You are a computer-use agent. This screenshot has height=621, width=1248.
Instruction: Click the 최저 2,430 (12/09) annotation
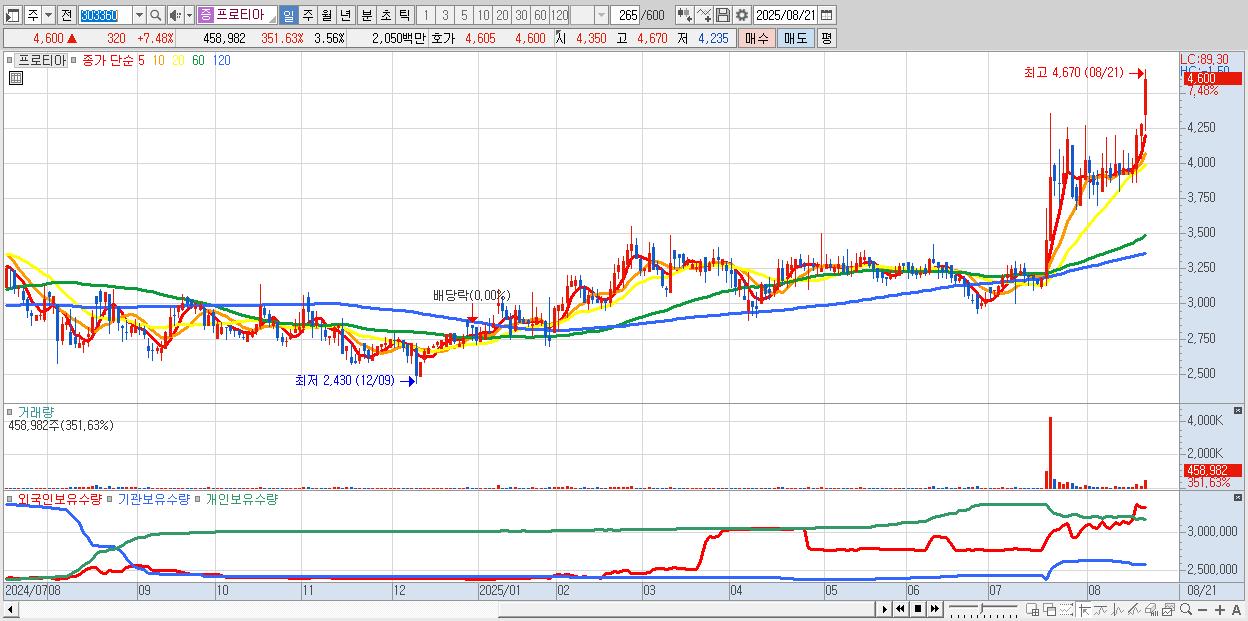pyautogui.click(x=344, y=380)
